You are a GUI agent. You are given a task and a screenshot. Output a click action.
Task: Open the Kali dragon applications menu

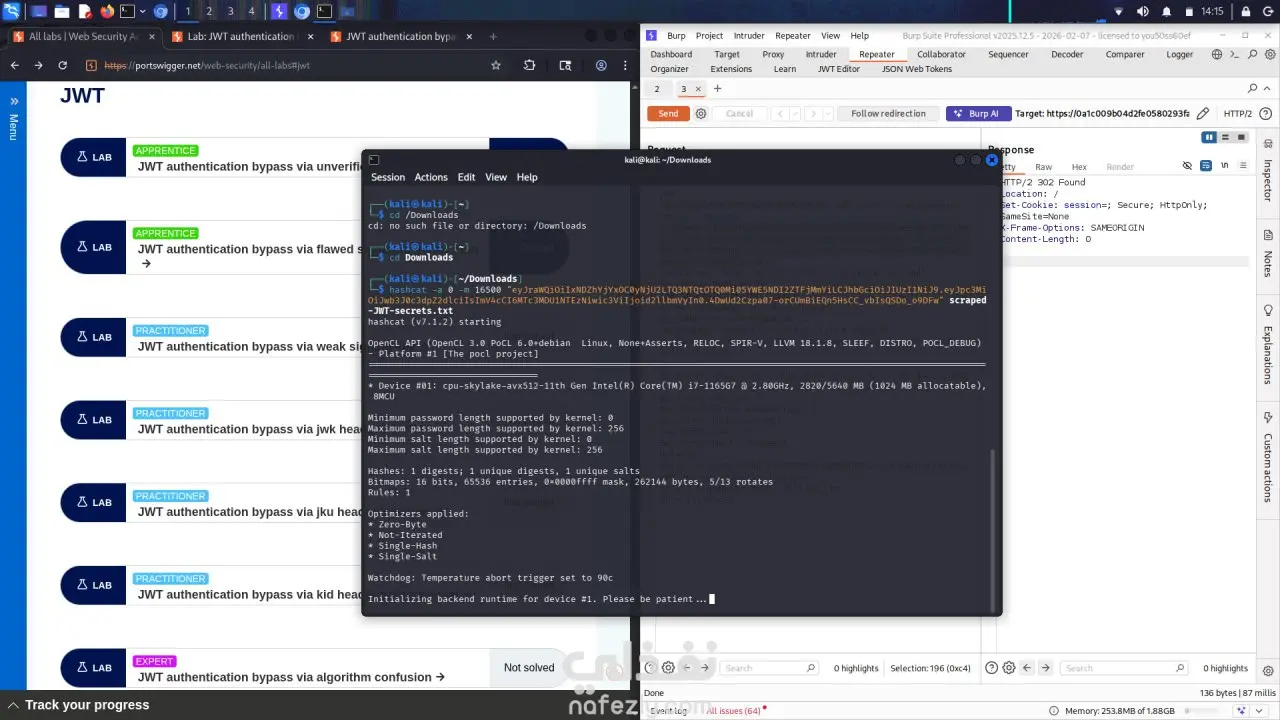(x=12, y=12)
